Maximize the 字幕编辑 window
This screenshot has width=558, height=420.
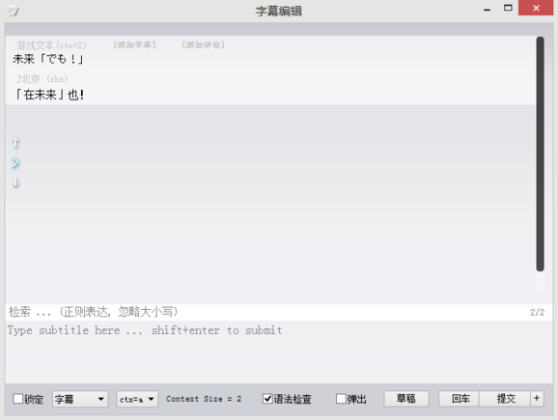(508, 8)
